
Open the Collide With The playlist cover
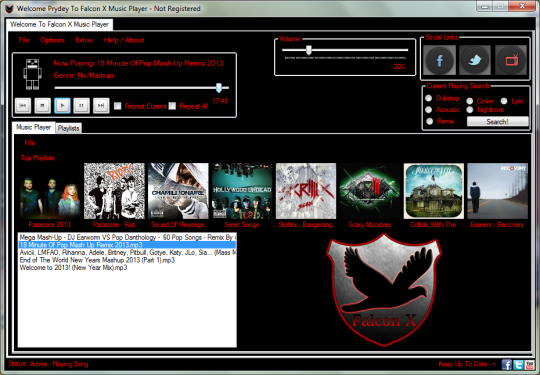pos(434,191)
